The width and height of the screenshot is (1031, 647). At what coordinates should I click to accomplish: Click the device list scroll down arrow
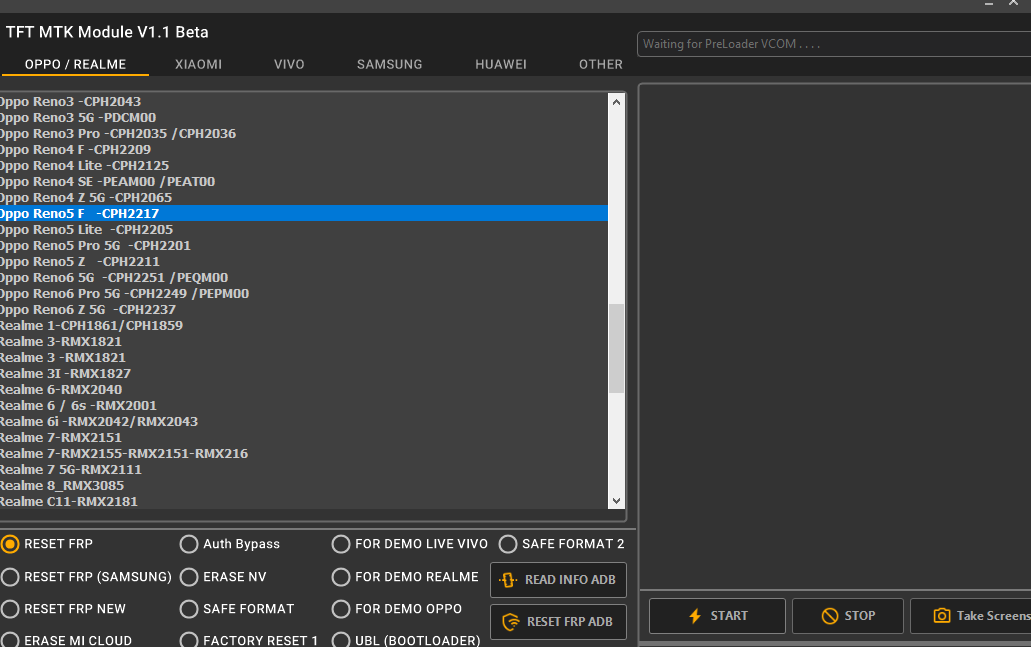pos(616,501)
